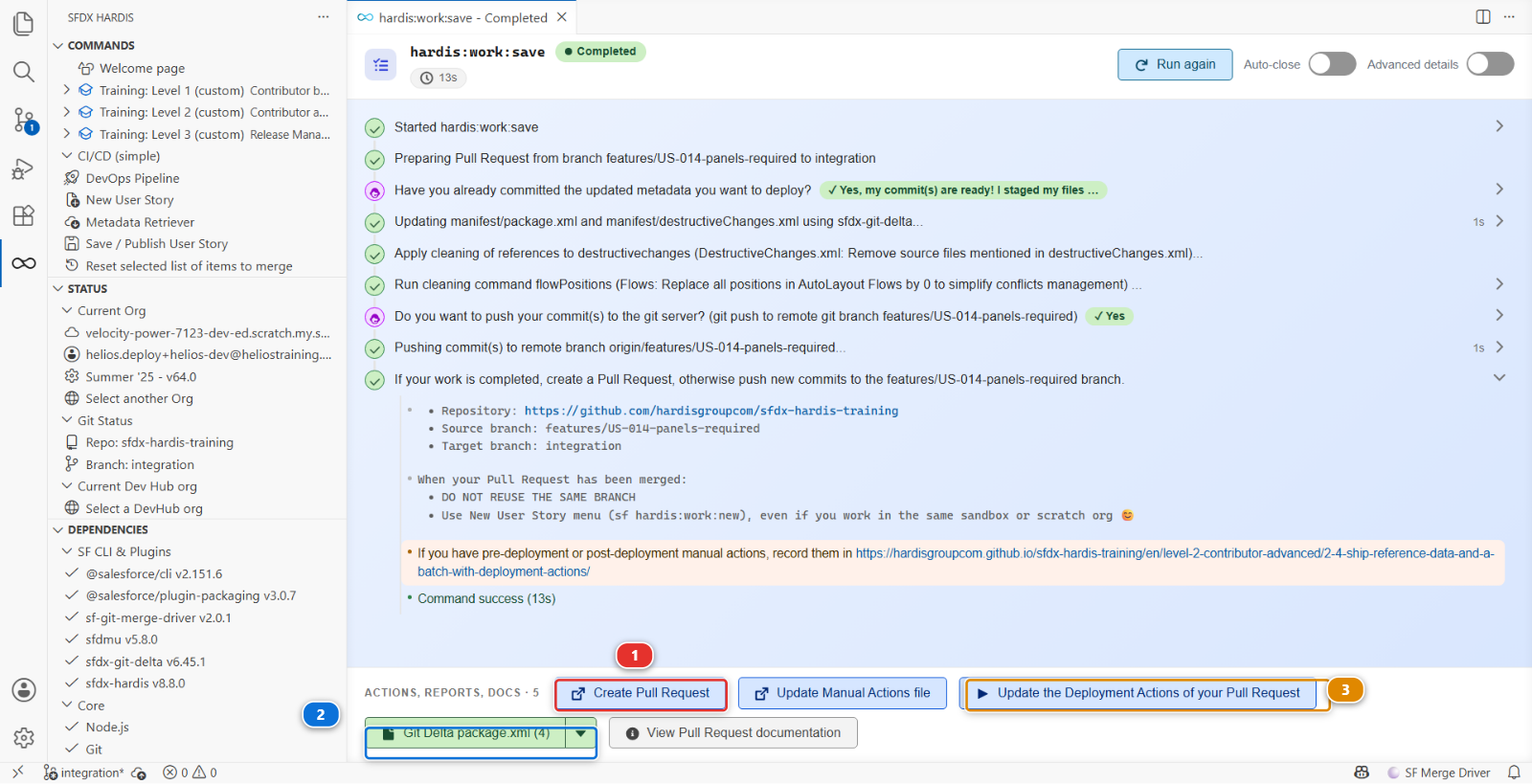Open the GitHub repository link
This screenshot has width=1532, height=784.
coord(711,411)
